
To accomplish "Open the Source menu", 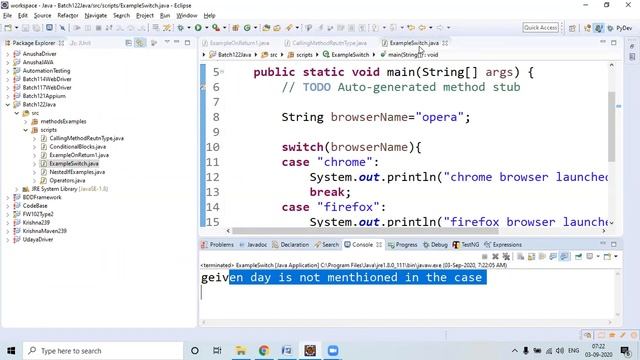I will coord(42,16).
